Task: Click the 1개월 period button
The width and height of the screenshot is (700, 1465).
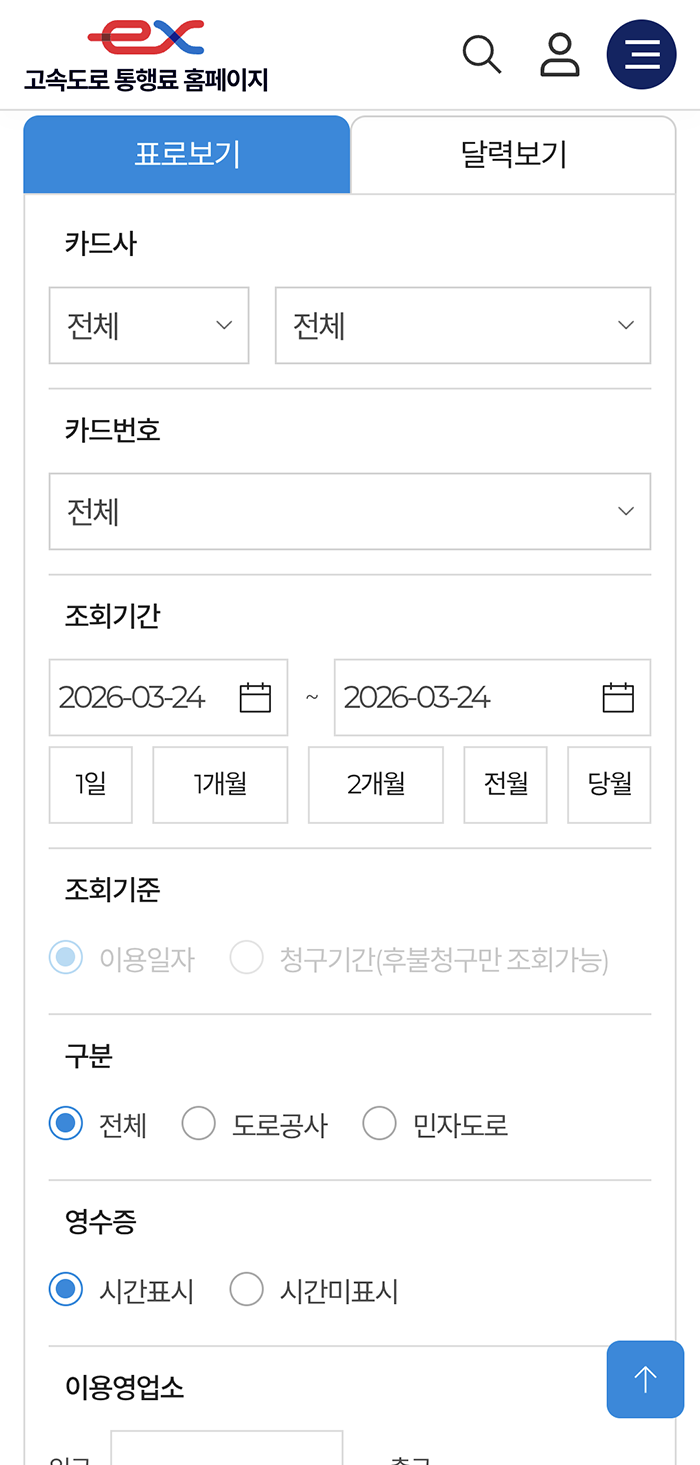Action: 220,784
